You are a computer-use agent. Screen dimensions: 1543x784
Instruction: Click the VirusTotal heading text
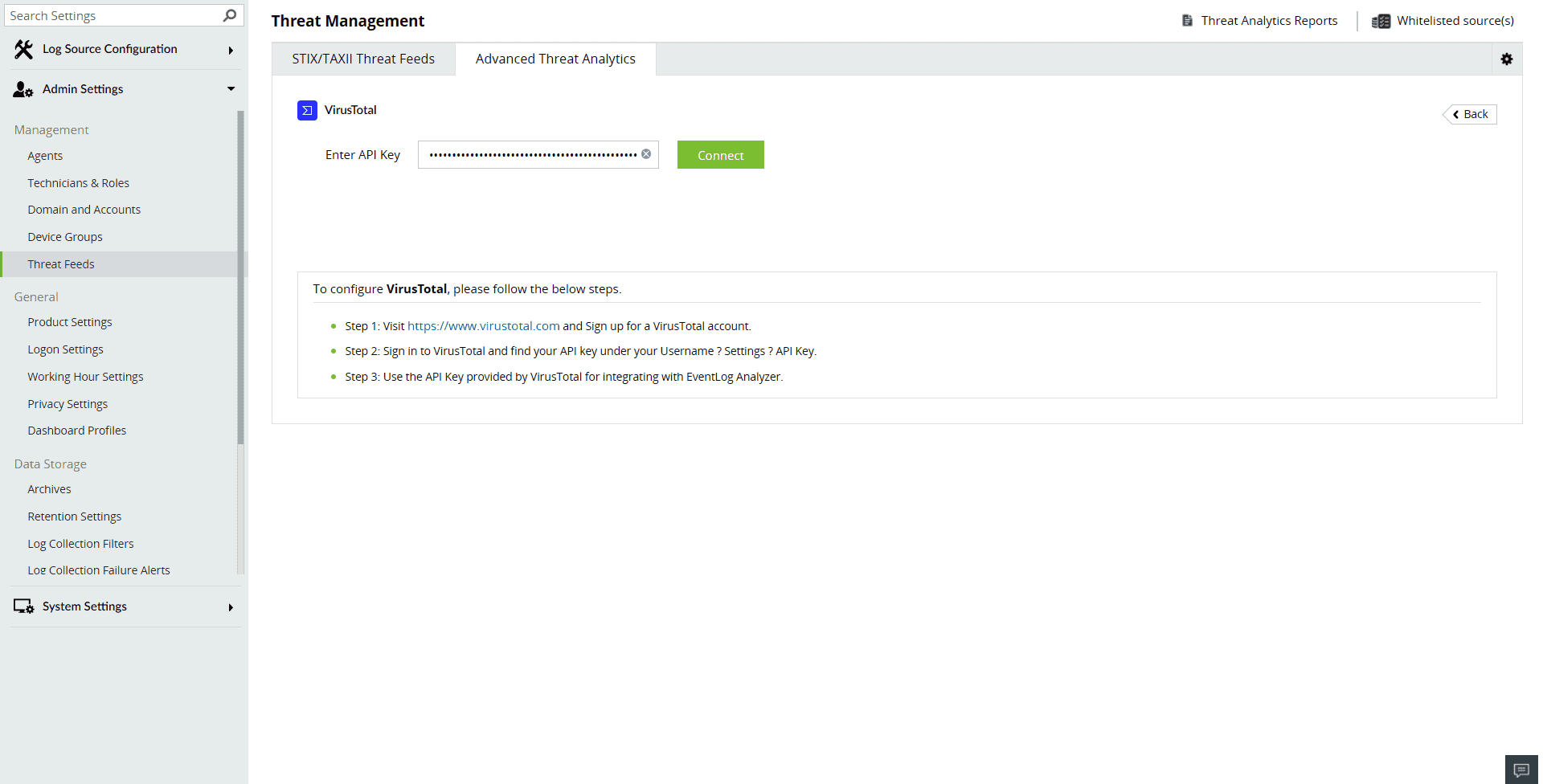pyautogui.click(x=350, y=110)
